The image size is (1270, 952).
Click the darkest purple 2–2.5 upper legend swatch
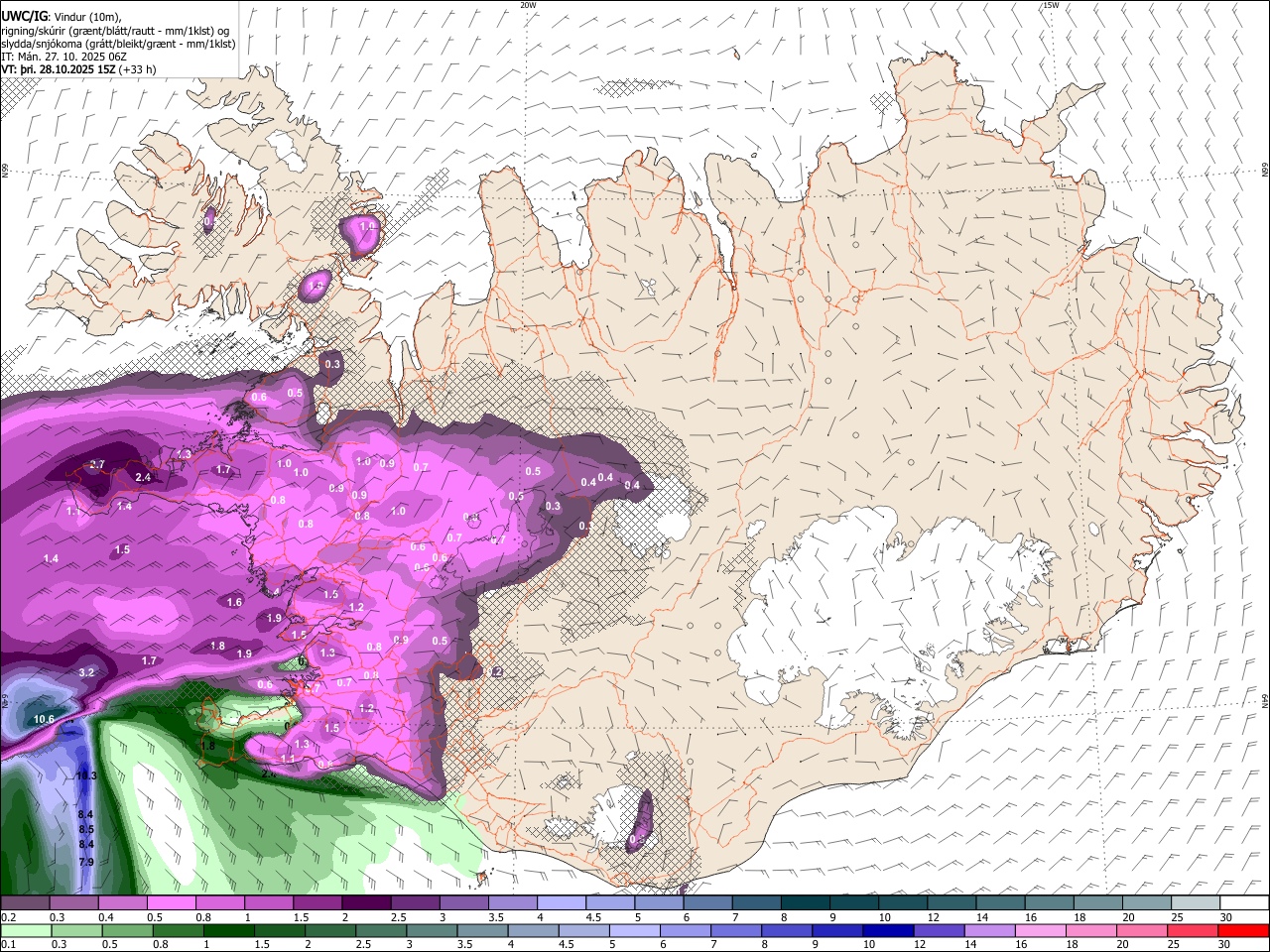pyautogui.click(x=366, y=903)
